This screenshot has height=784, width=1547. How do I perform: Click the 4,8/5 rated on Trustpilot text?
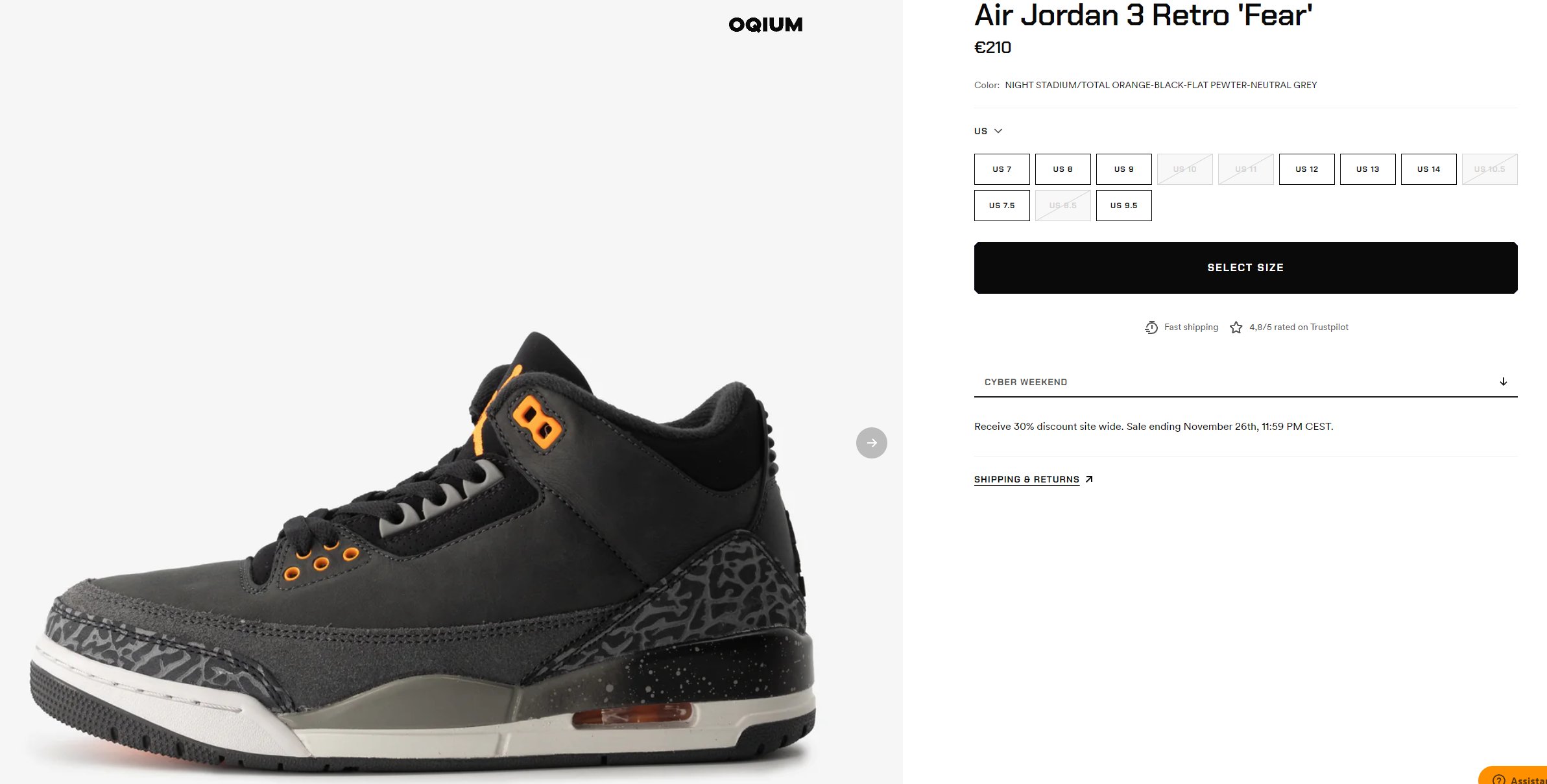pyautogui.click(x=1299, y=327)
